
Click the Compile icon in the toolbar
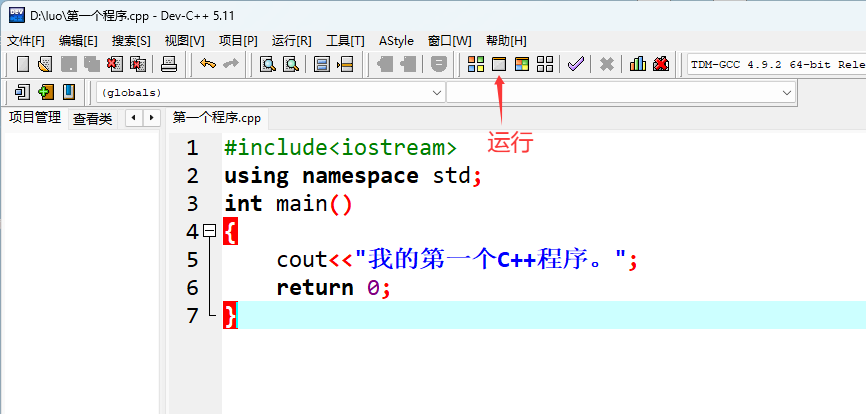475,65
